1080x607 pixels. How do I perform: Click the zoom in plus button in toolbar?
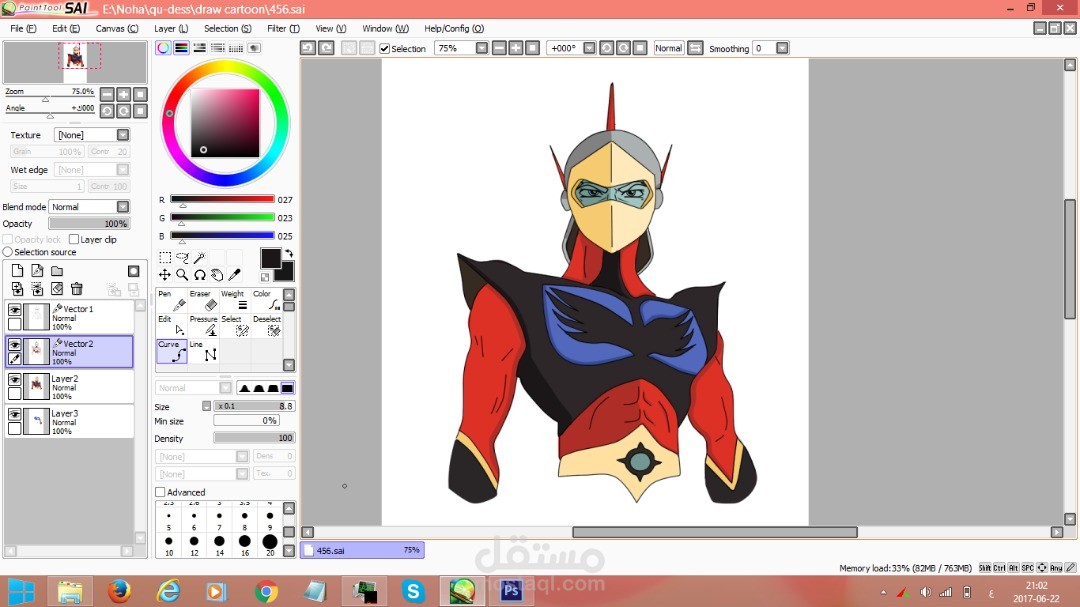(x=516, y=48)
